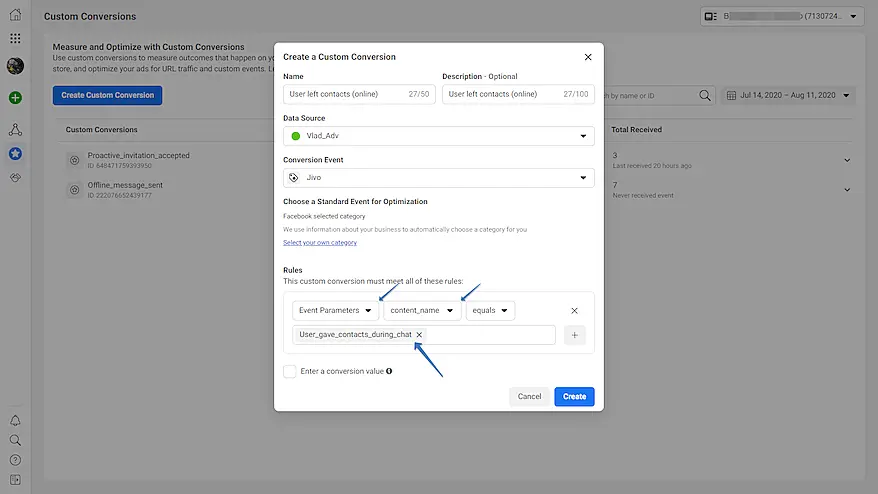Click the sidebar search magnifier icon
Screen dimensions: 878x494
click(15, 440)
